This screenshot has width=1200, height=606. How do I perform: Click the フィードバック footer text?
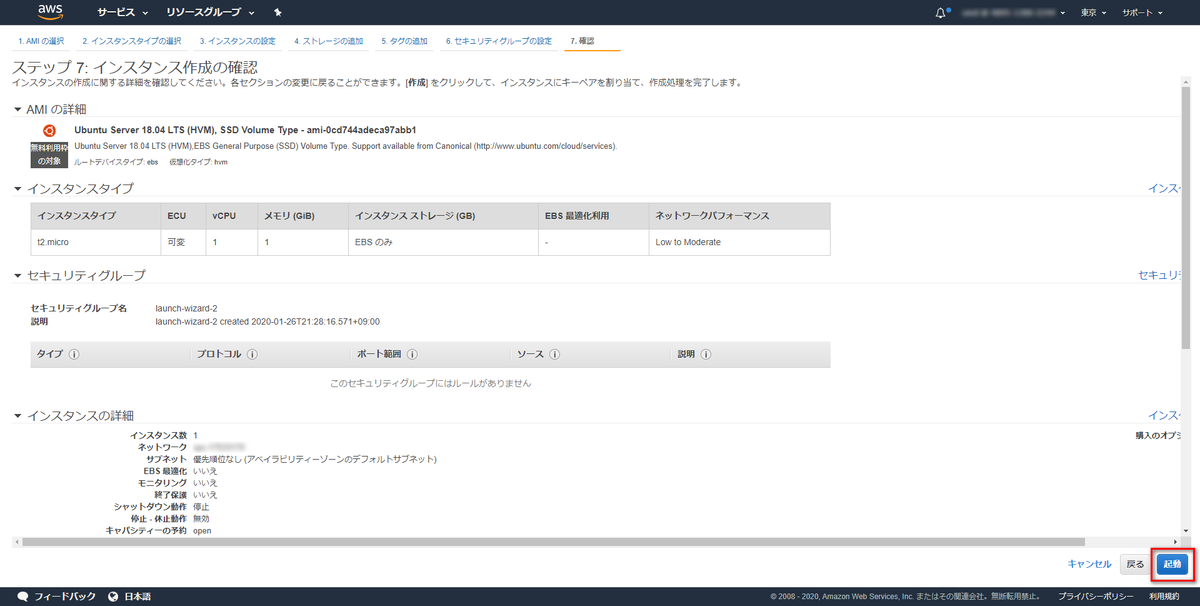click(x=65, y=596)
